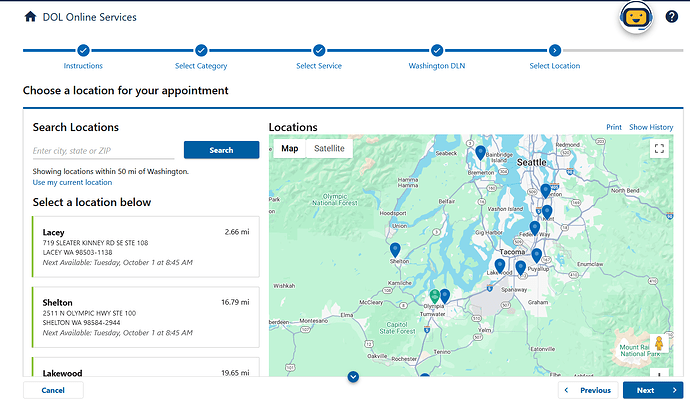Viewport: 690px width, 399px height.
Task: Click the blue Search button
Action: pos(221,150)
